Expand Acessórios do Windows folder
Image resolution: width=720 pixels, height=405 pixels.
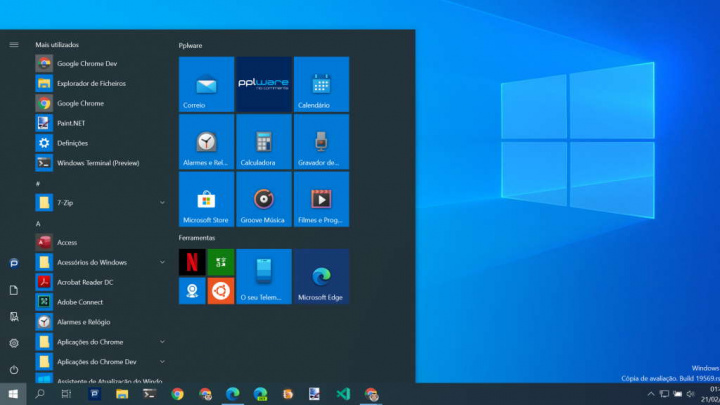point(162,262)
